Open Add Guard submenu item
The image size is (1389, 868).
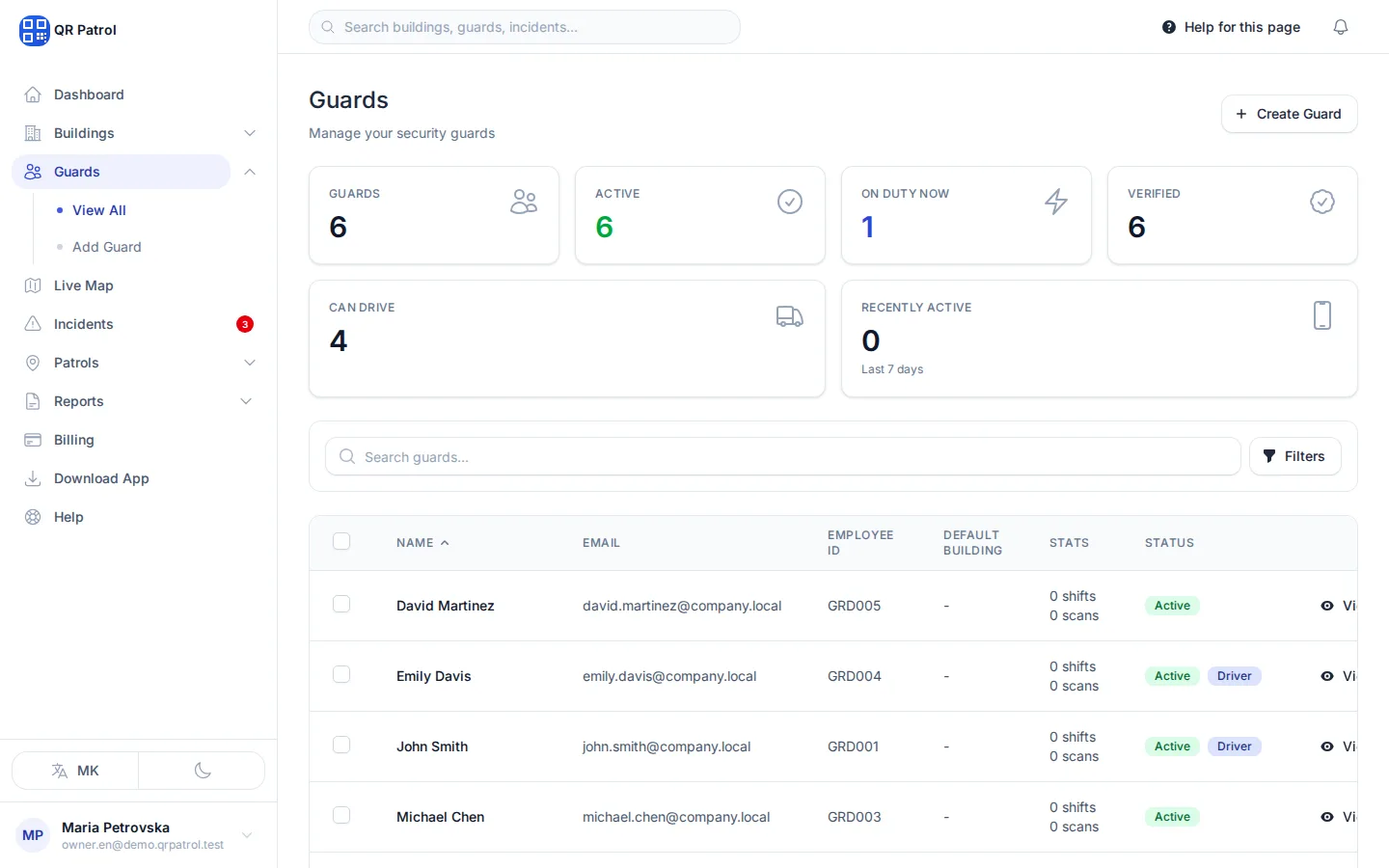107,247
